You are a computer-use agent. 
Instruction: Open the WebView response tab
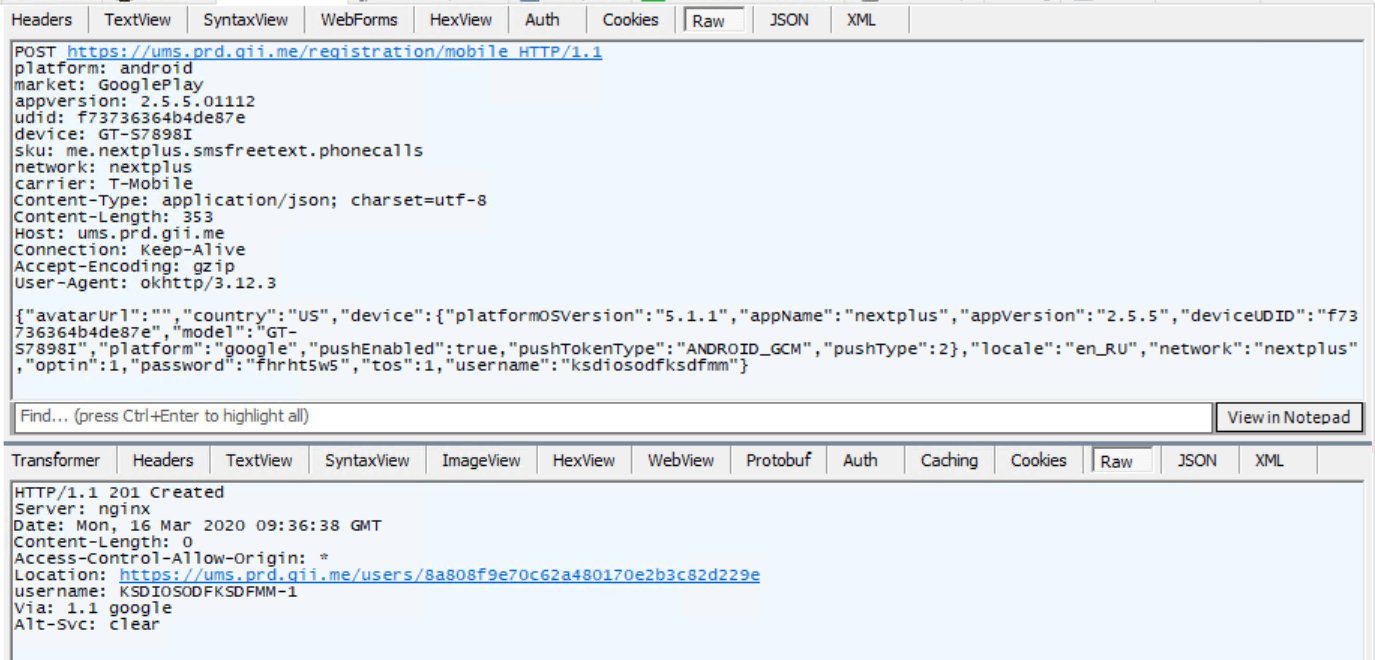681,461
